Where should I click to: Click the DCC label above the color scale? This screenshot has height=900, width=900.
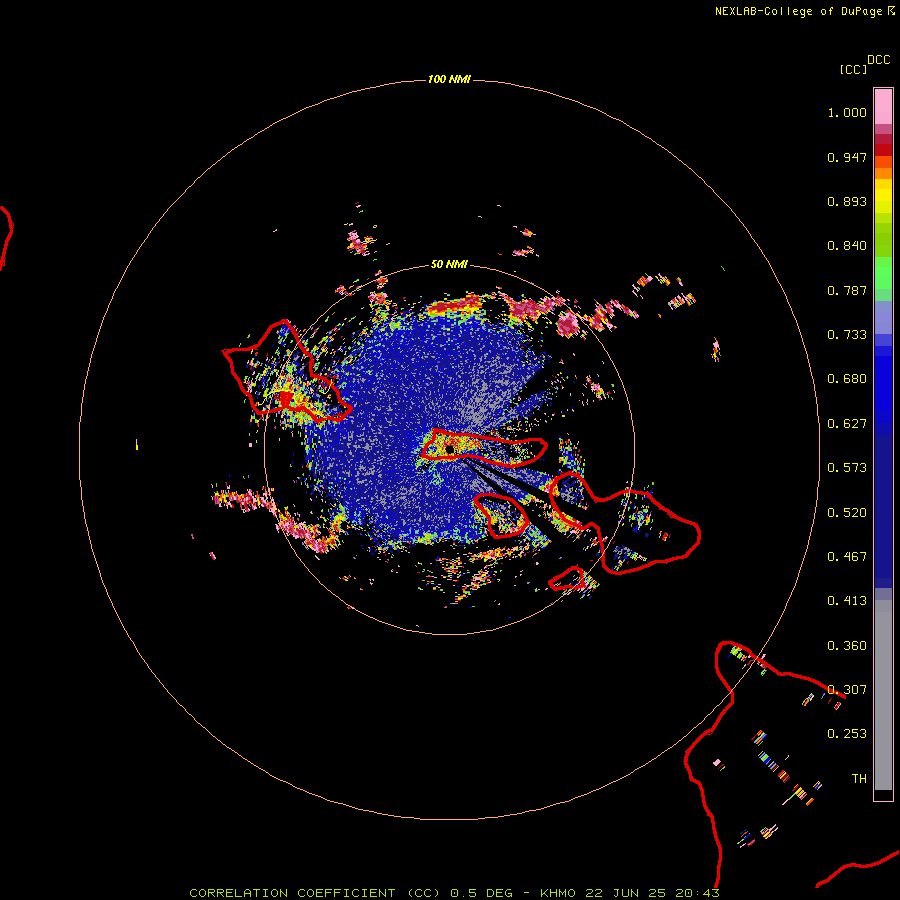coord(879,60)
